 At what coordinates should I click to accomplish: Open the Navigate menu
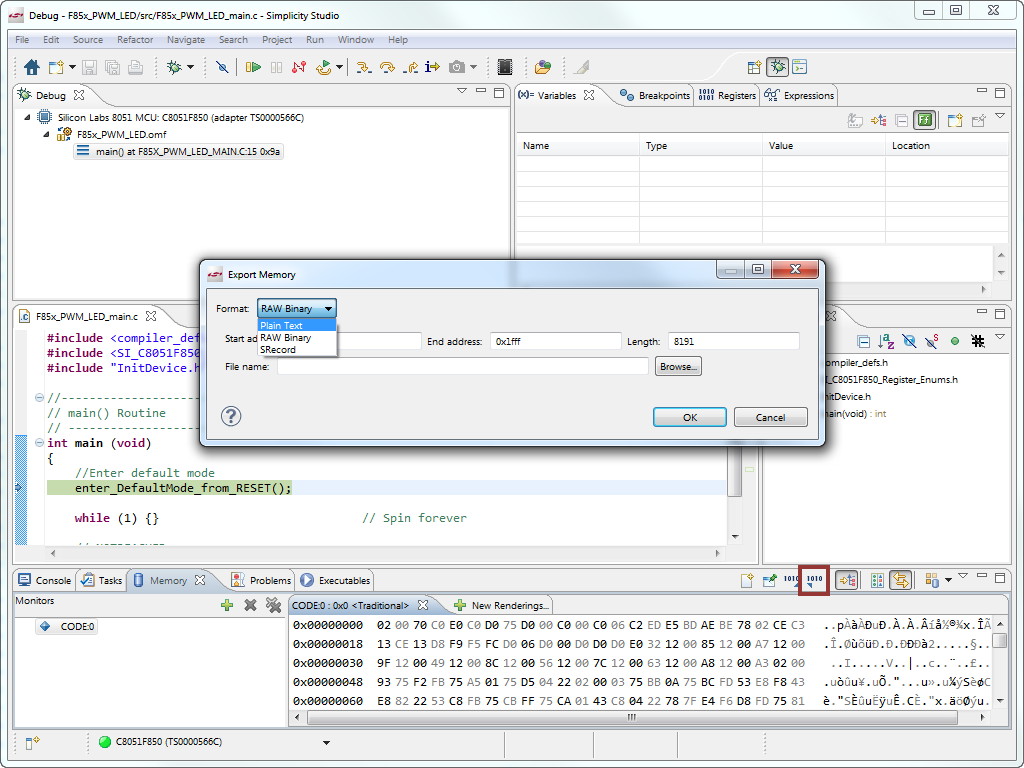click(186, 40)
